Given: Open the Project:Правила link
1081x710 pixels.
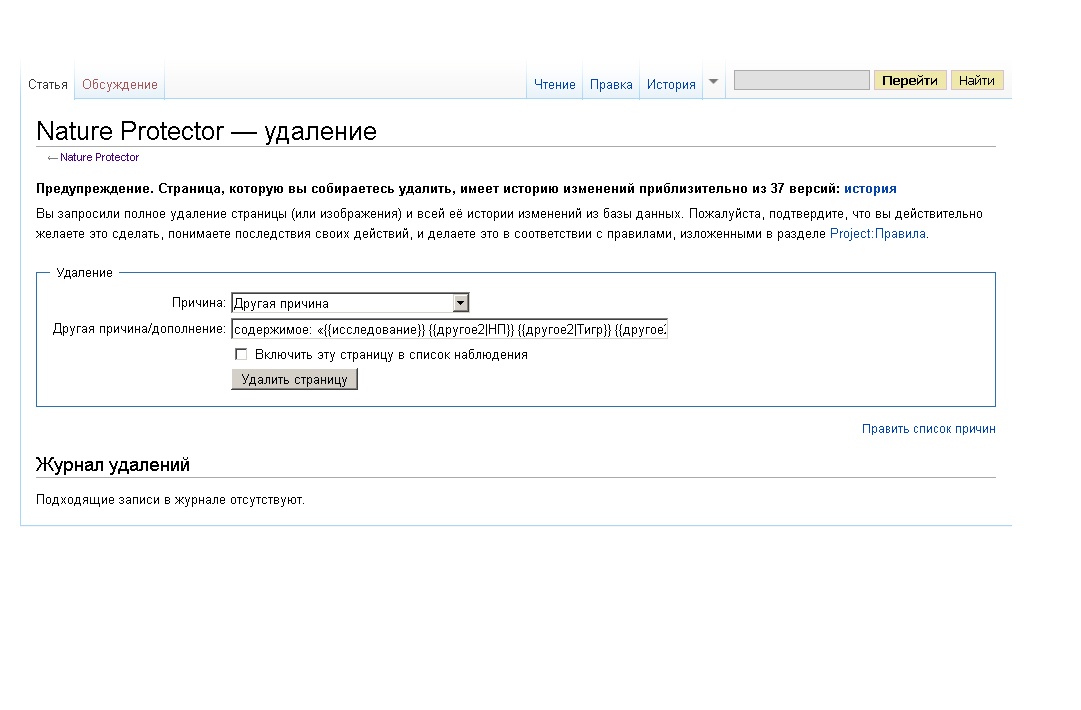Looking at the screenshot, I should click(x=878, y=233).
